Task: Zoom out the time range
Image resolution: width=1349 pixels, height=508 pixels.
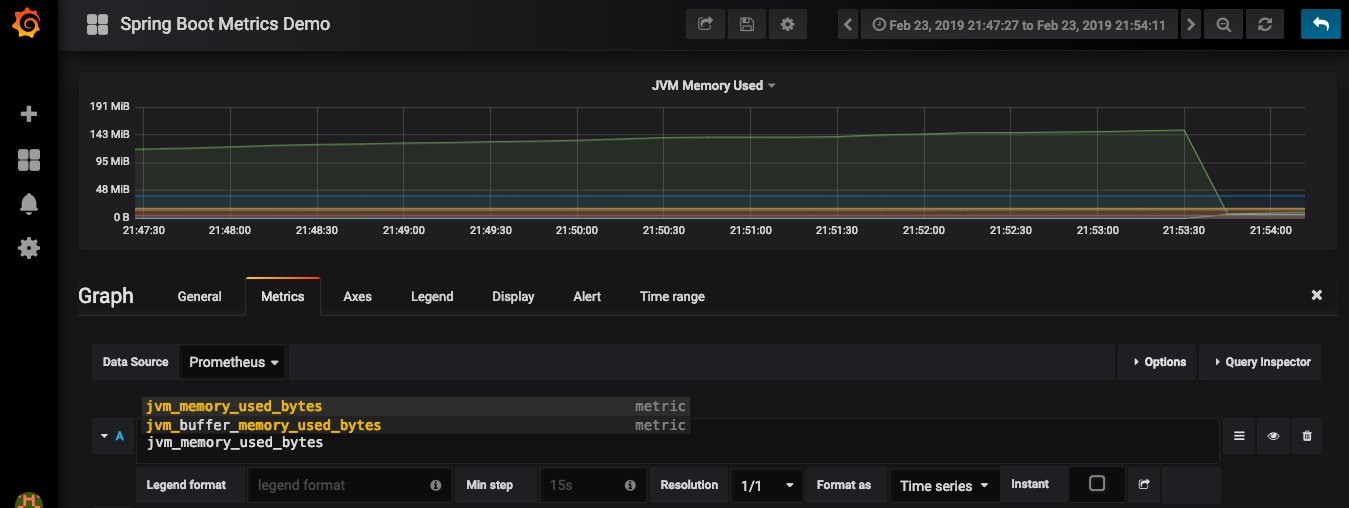Action: (1223, 25)
